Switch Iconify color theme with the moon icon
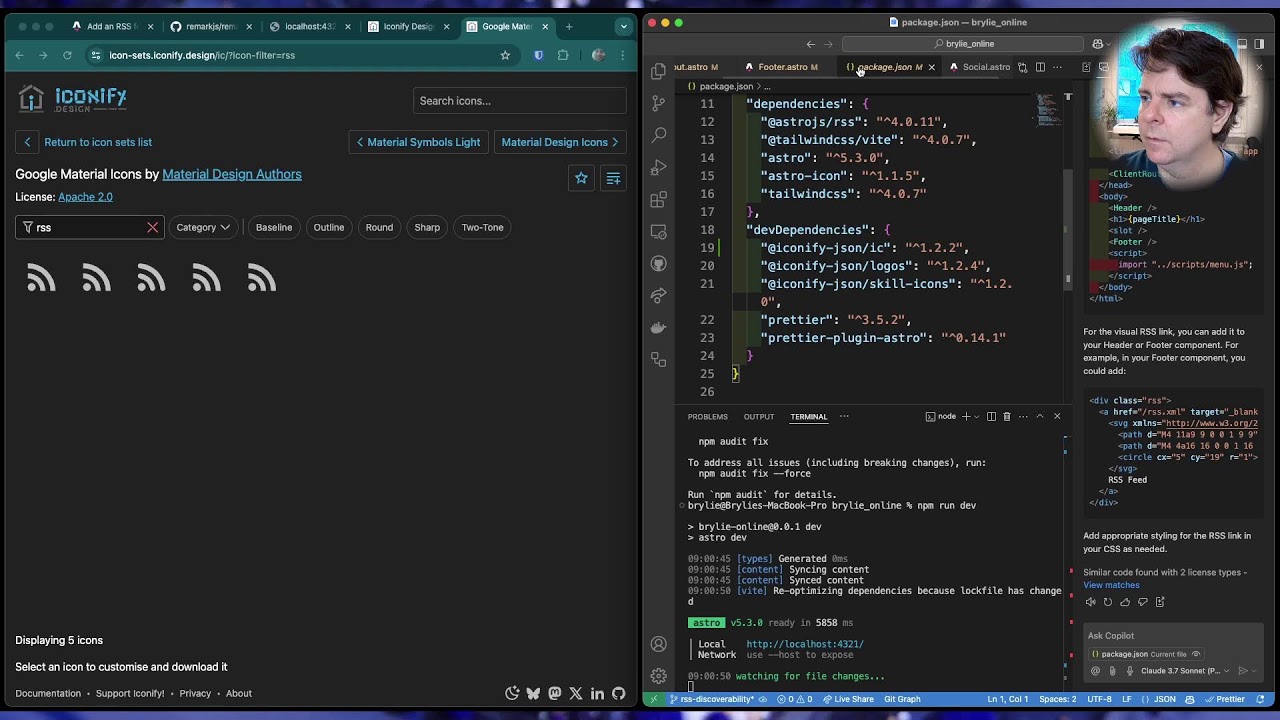The image size is (1280, 720). pyautogui.click(x=512, y=693)
